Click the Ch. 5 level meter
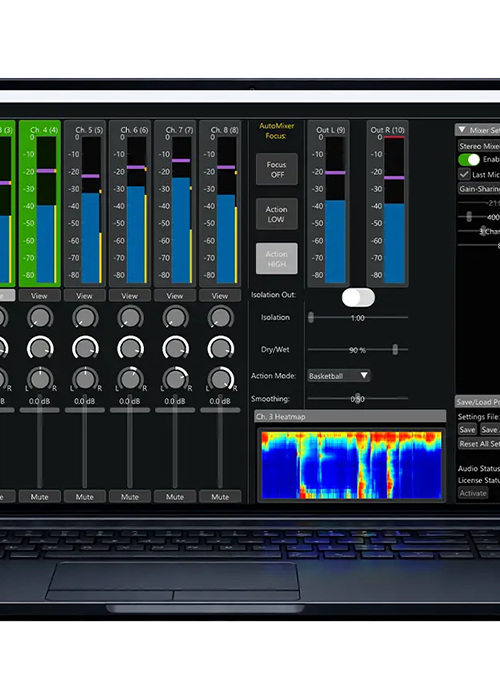 [x=91, y=209]
